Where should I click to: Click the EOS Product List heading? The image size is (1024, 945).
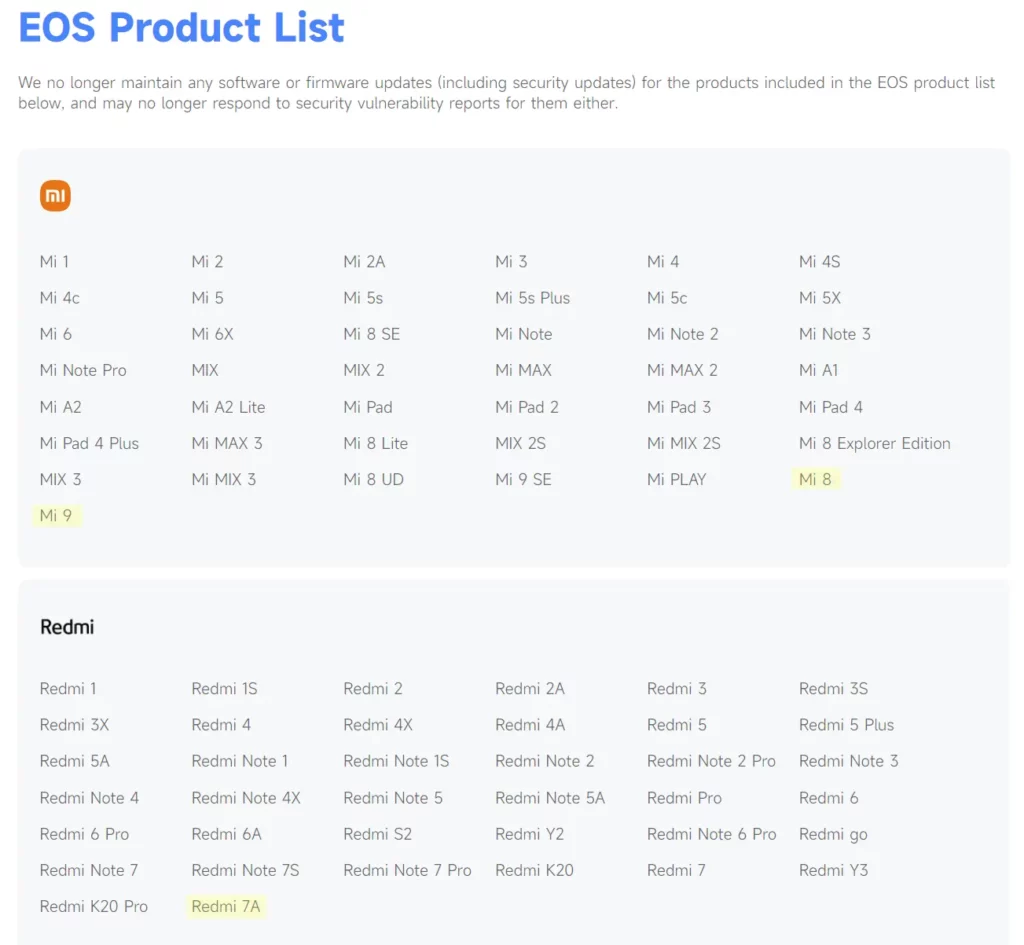click(x=181, y=27)
